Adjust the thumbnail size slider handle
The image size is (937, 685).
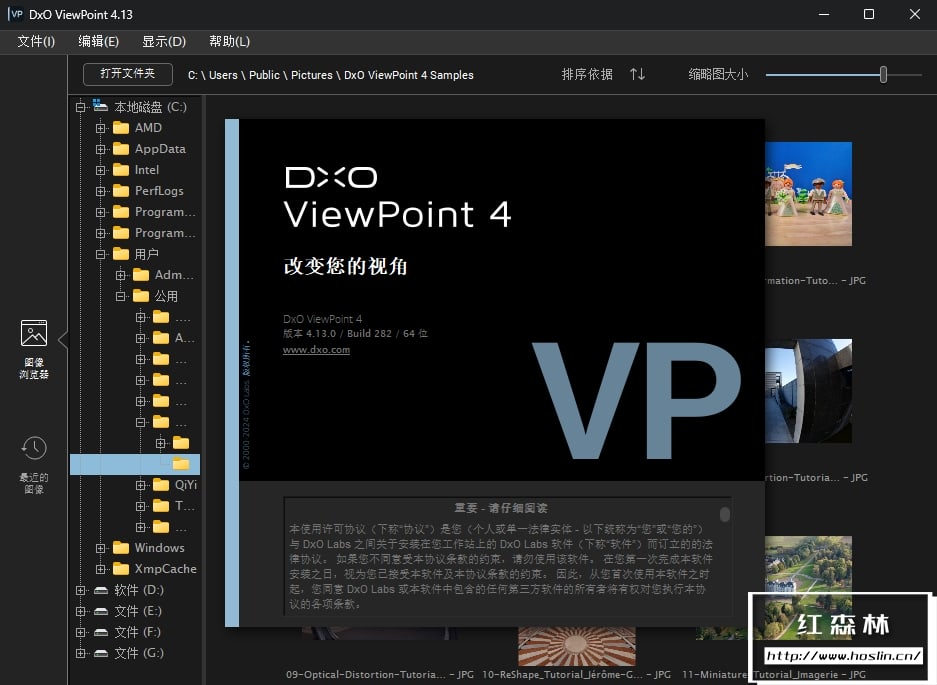click(x=883, y=74)
